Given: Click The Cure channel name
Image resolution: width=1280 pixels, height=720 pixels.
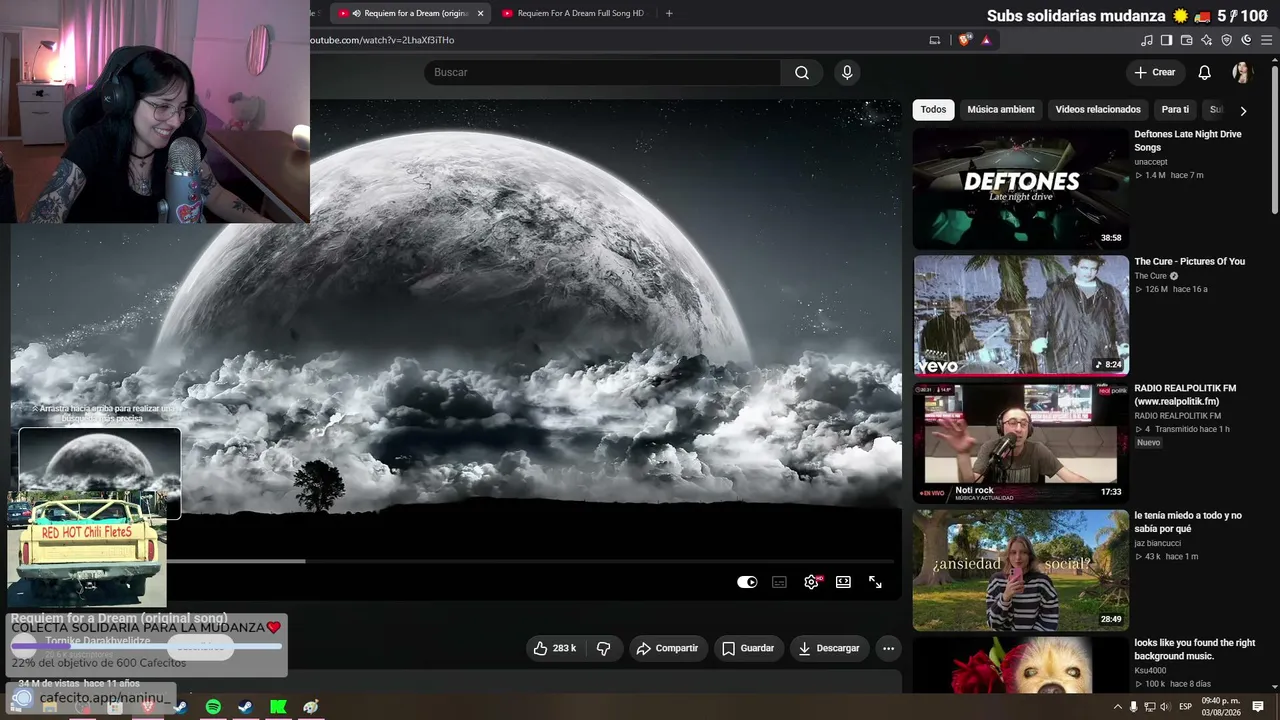Looking at the screenshot, I should click(1150, 276).
